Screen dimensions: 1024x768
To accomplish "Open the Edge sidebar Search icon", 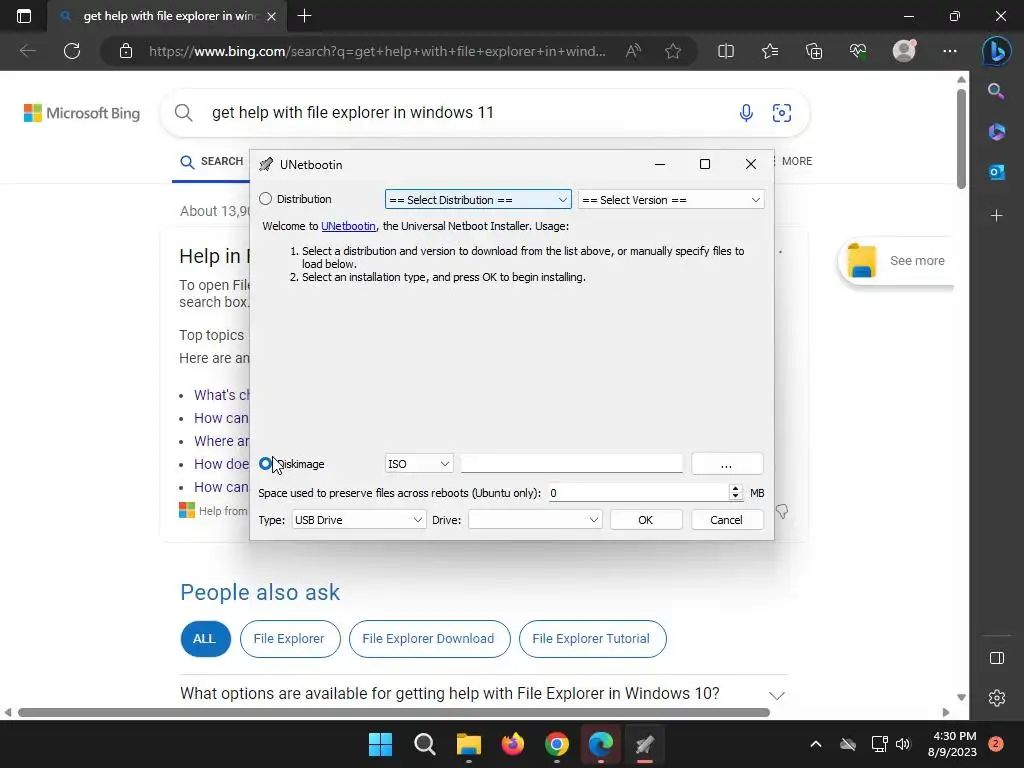I will point(997,91).
